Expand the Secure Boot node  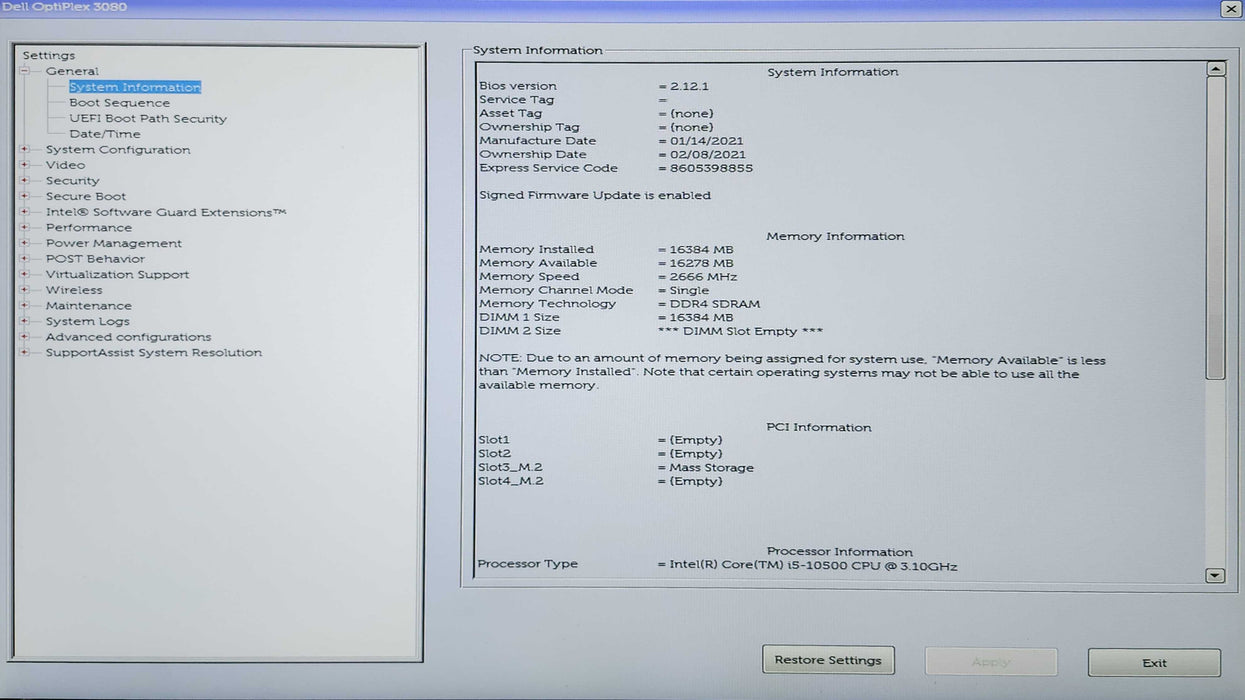pos(25,196)
